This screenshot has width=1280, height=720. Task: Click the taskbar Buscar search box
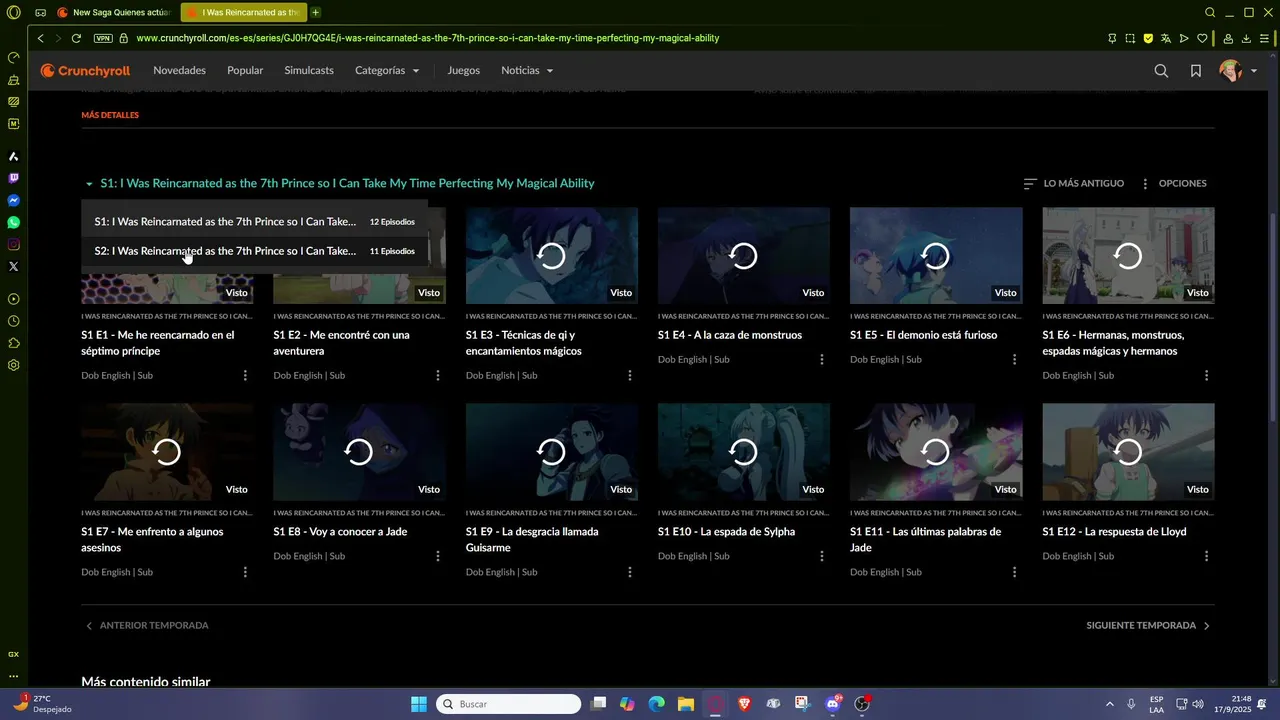point(509,704)
